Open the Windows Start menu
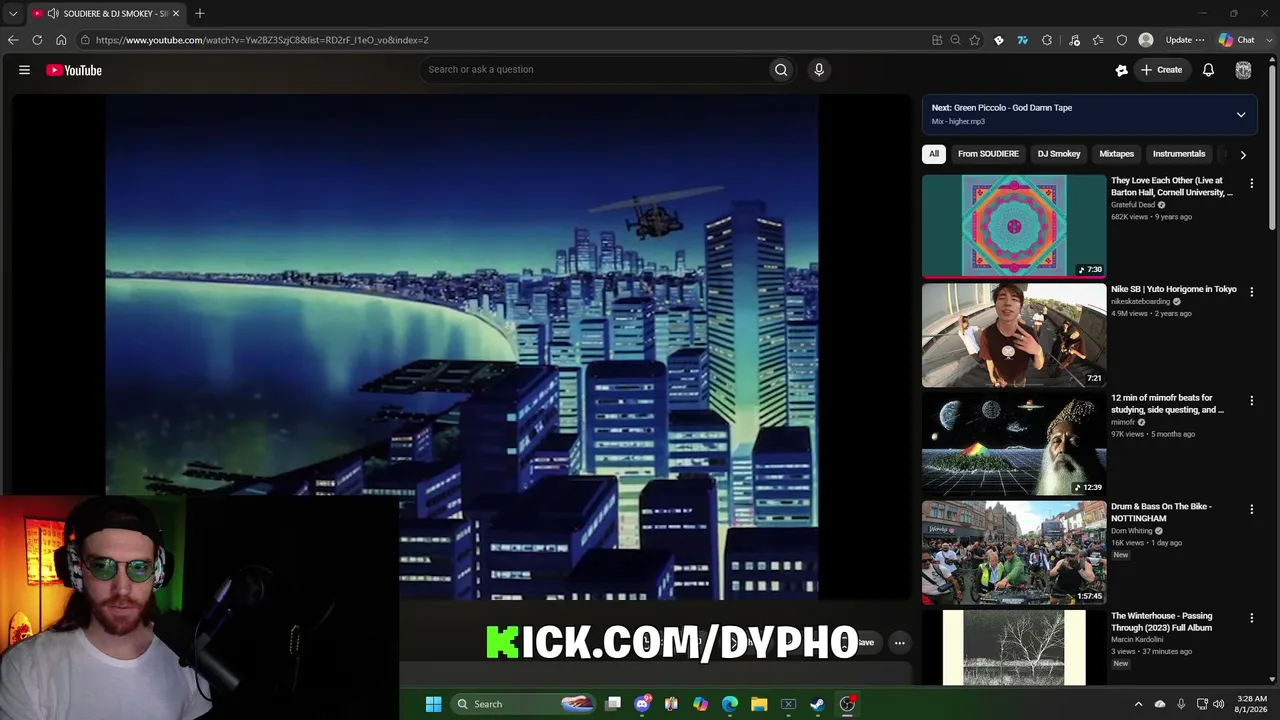Screen dimensions: 1280x720 [433, 704]
